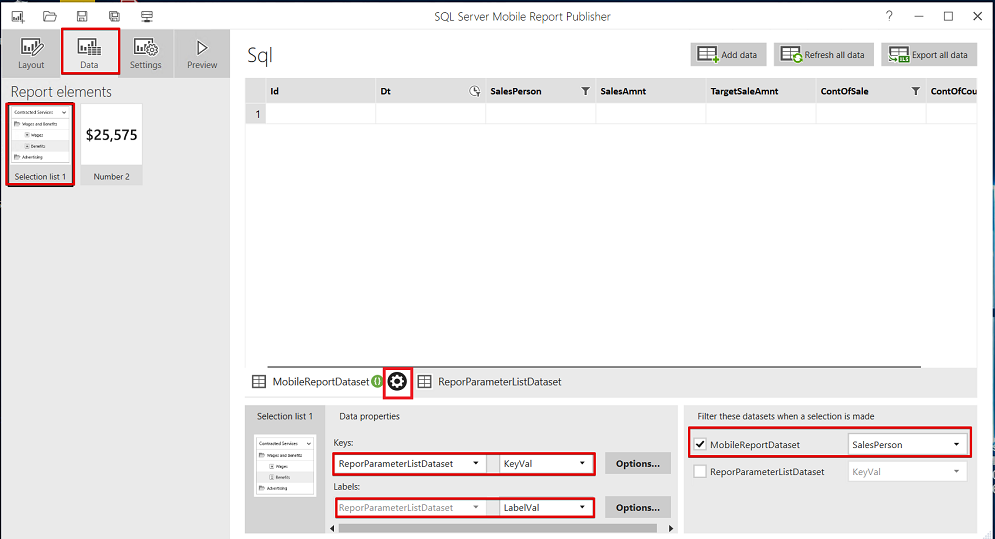Image resolution: width=995 pixels, height=539 pixels.
Task: Select the ReporParameterListDataset tab
Action: coord(489,382)
